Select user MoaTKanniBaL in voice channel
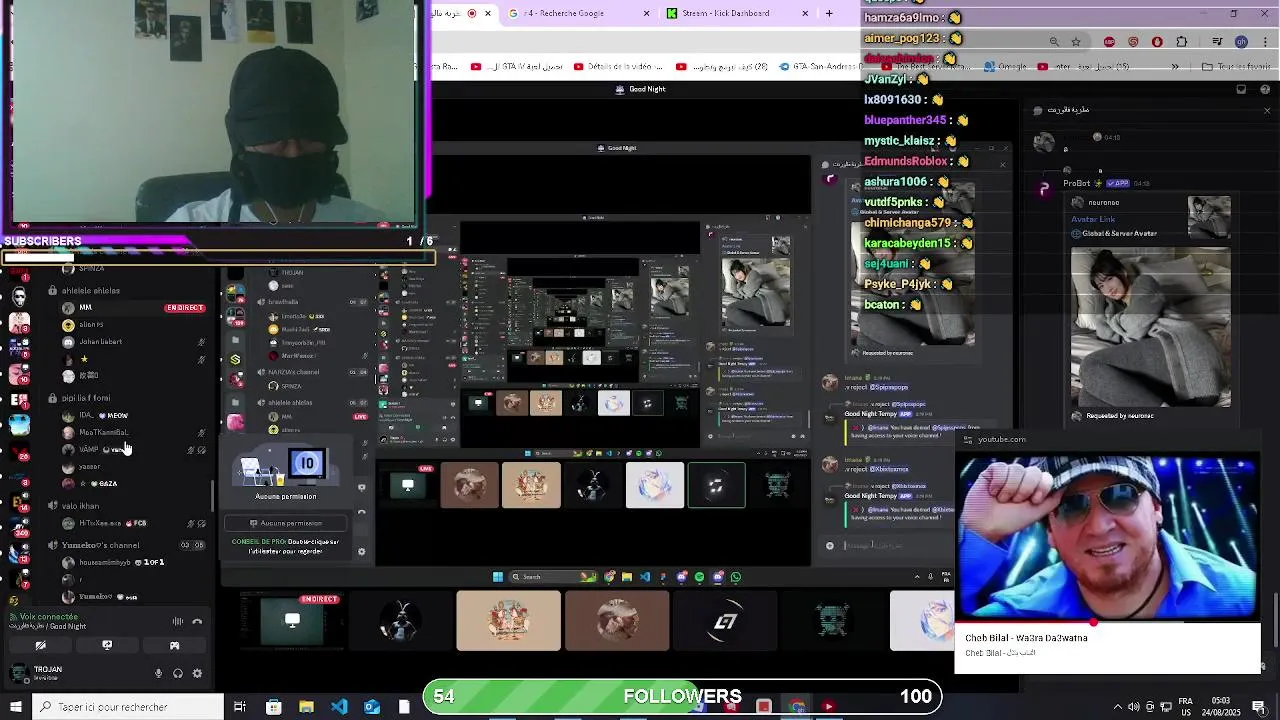 (103, 432)
